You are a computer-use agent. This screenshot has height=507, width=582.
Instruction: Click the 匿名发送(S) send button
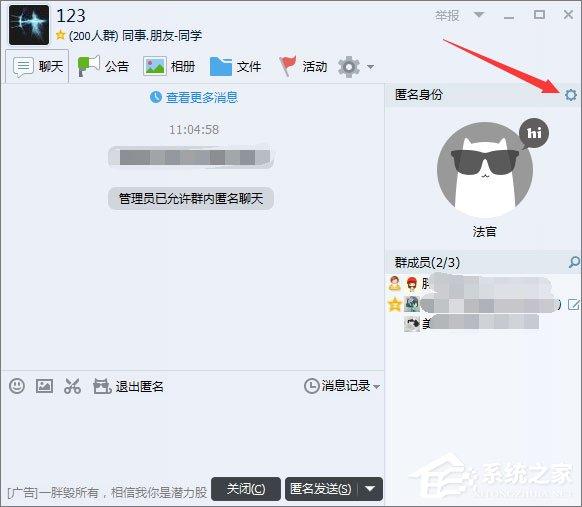point(321,489)
